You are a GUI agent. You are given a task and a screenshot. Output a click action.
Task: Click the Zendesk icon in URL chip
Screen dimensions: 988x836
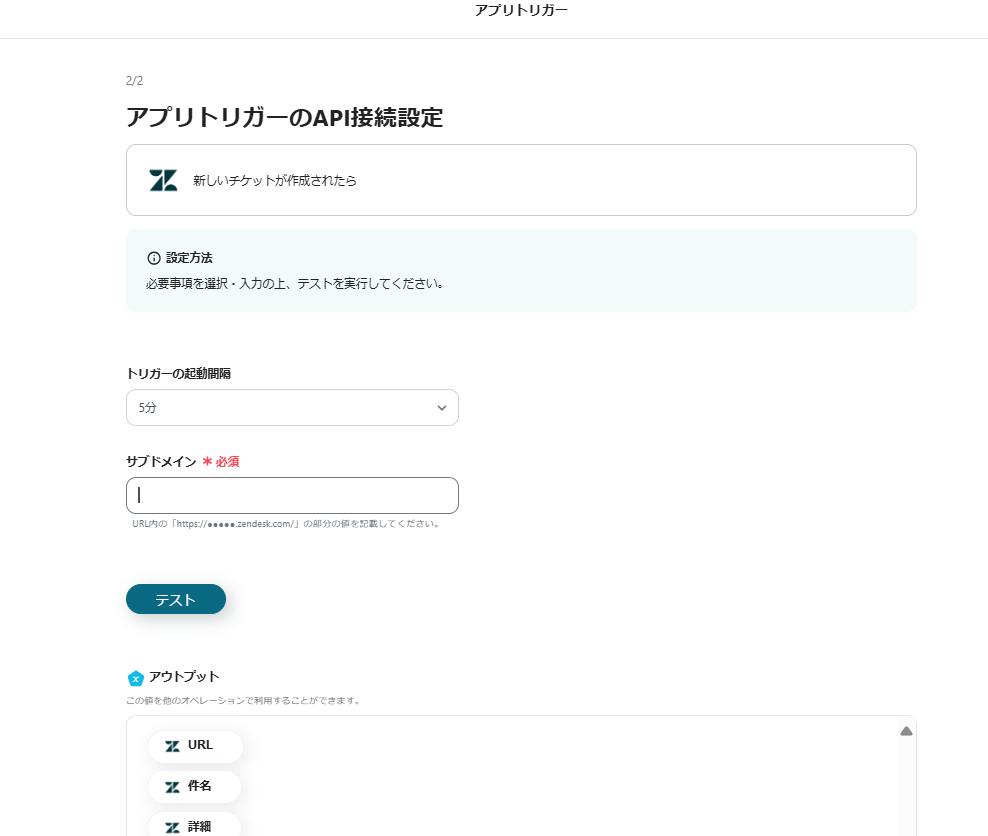172,746
